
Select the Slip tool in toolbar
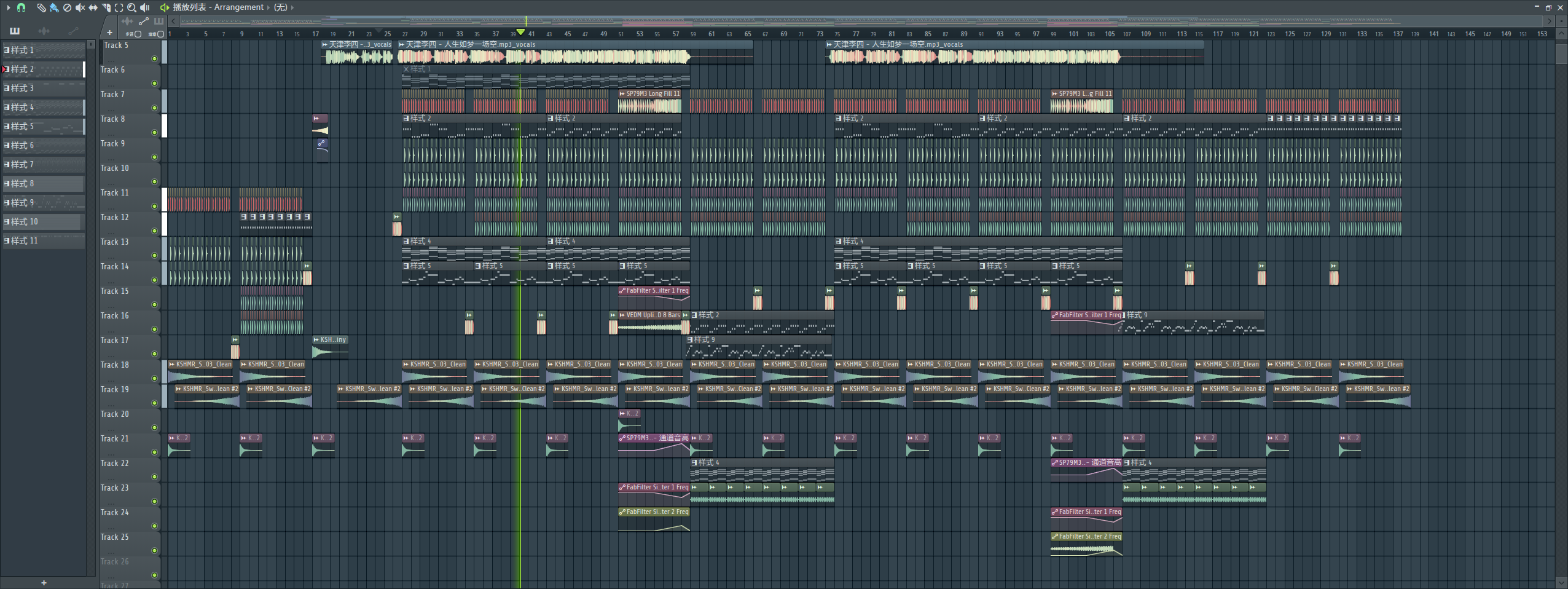pyautogui.click(x=93, y=7)
